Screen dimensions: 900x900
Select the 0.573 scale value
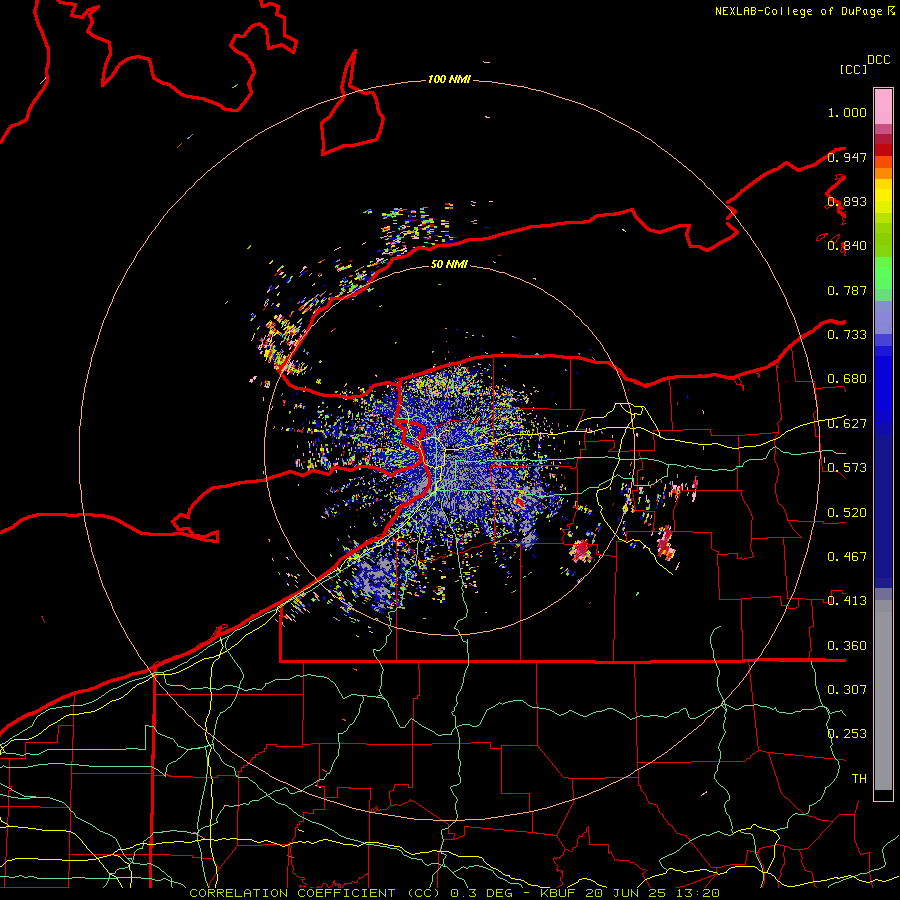pyautogui.click(x=847, y=468)
